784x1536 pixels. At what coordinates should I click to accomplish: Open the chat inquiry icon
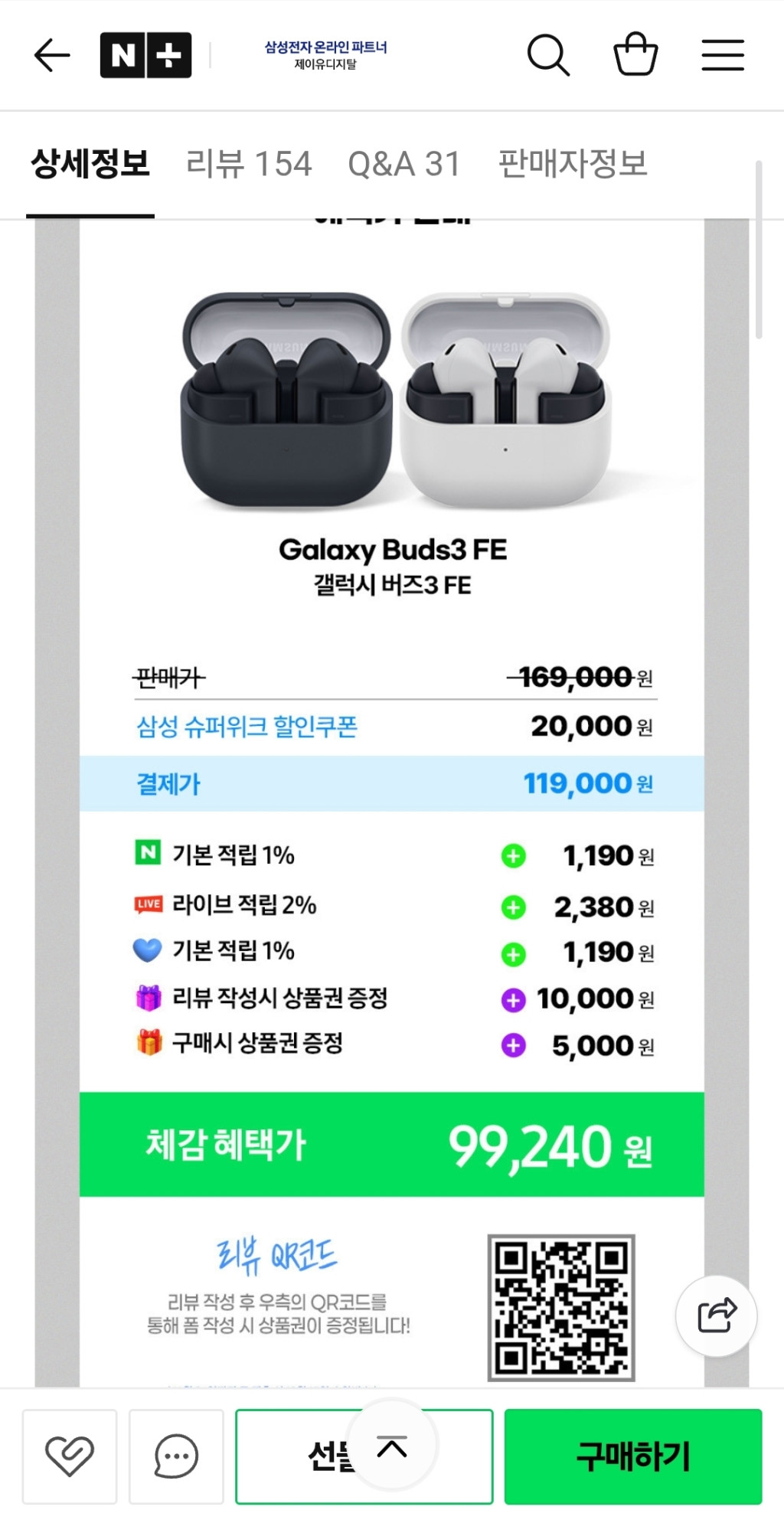coord(176,1456)
